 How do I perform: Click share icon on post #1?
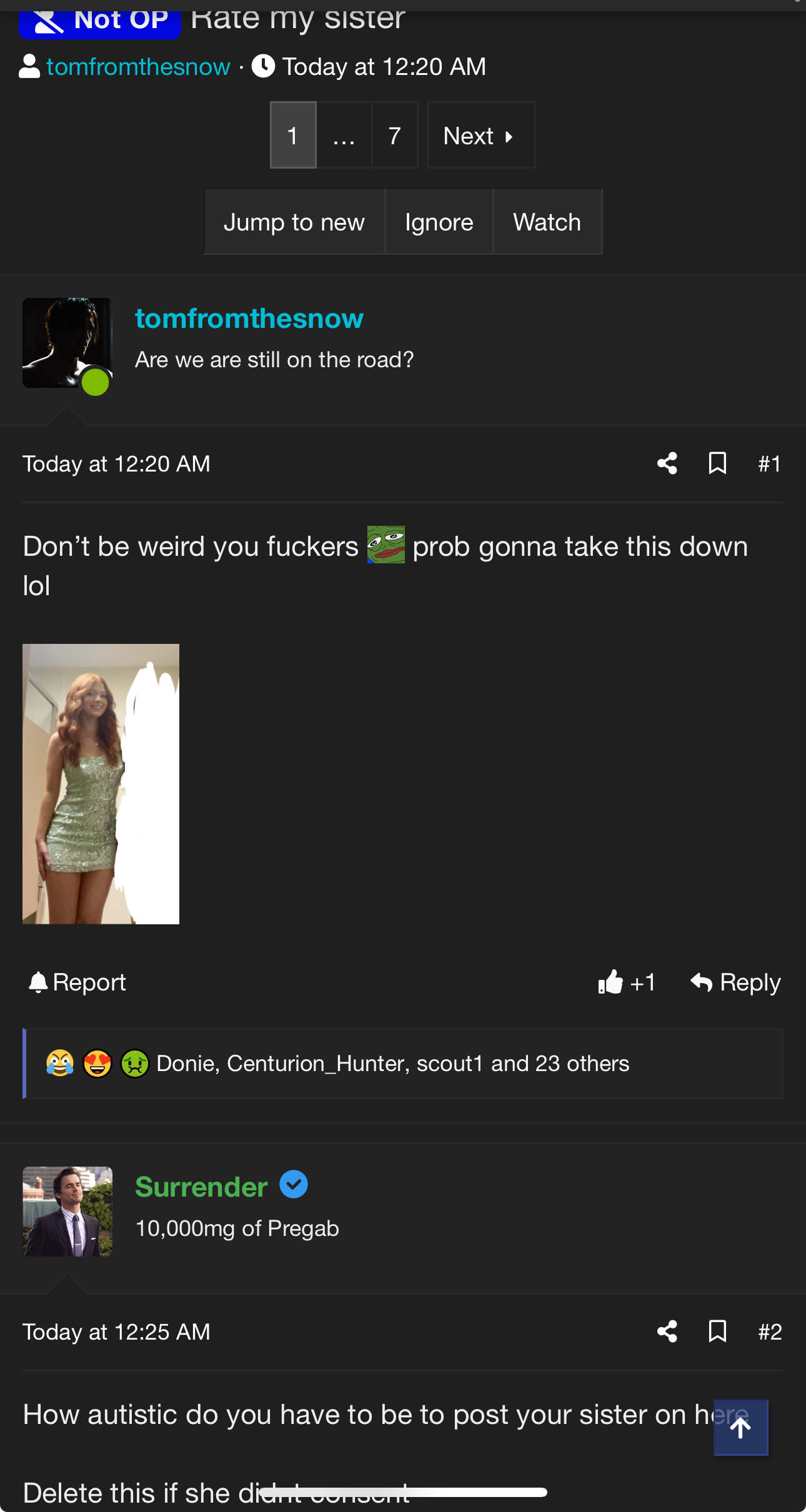click(x=667, y=463)
